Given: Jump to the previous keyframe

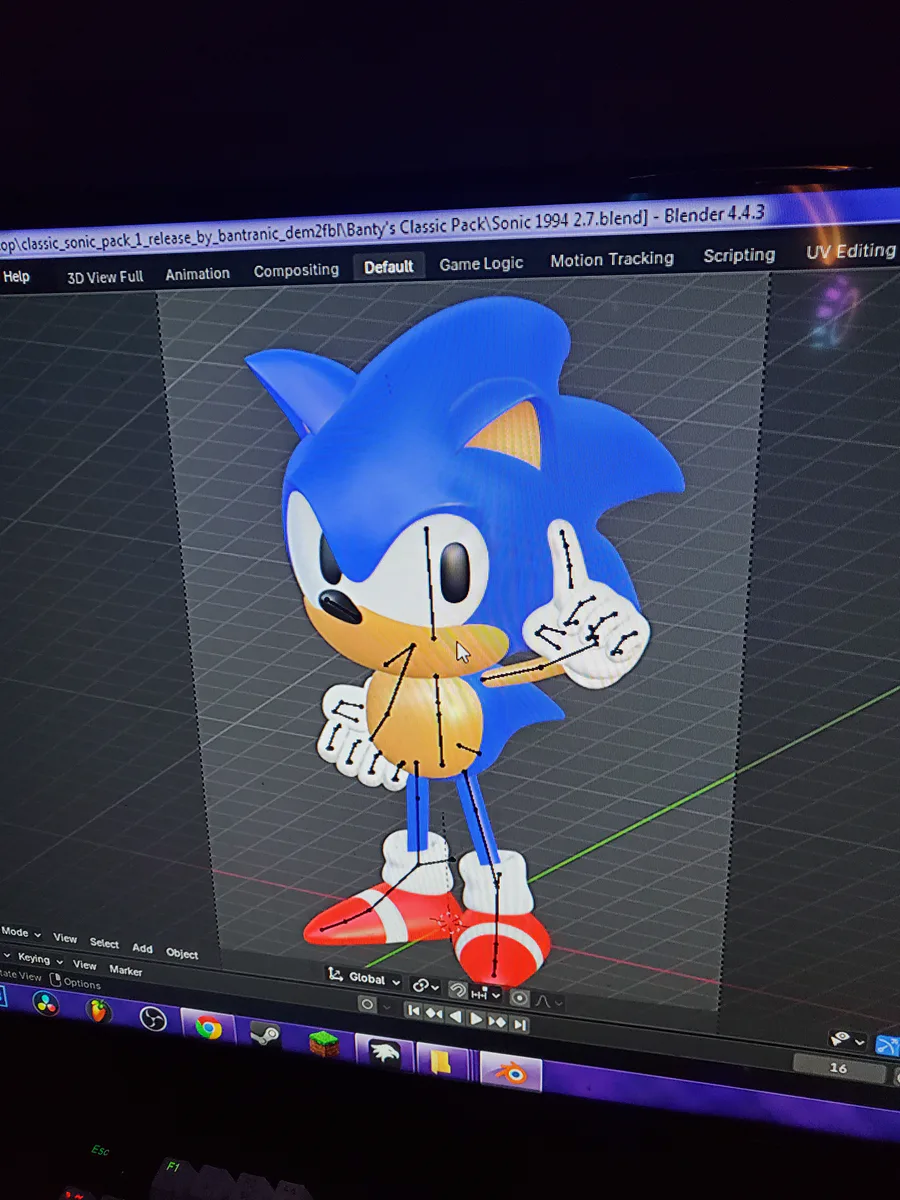Looking at the screenshot, I should tap(434, 1014).
